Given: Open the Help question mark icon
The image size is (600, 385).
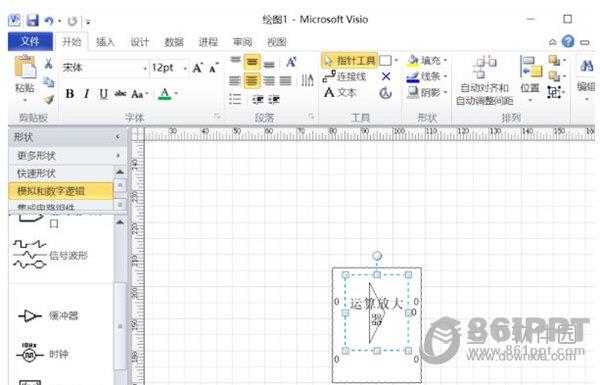Looking at the screenshot, I should tap(568, 41).
